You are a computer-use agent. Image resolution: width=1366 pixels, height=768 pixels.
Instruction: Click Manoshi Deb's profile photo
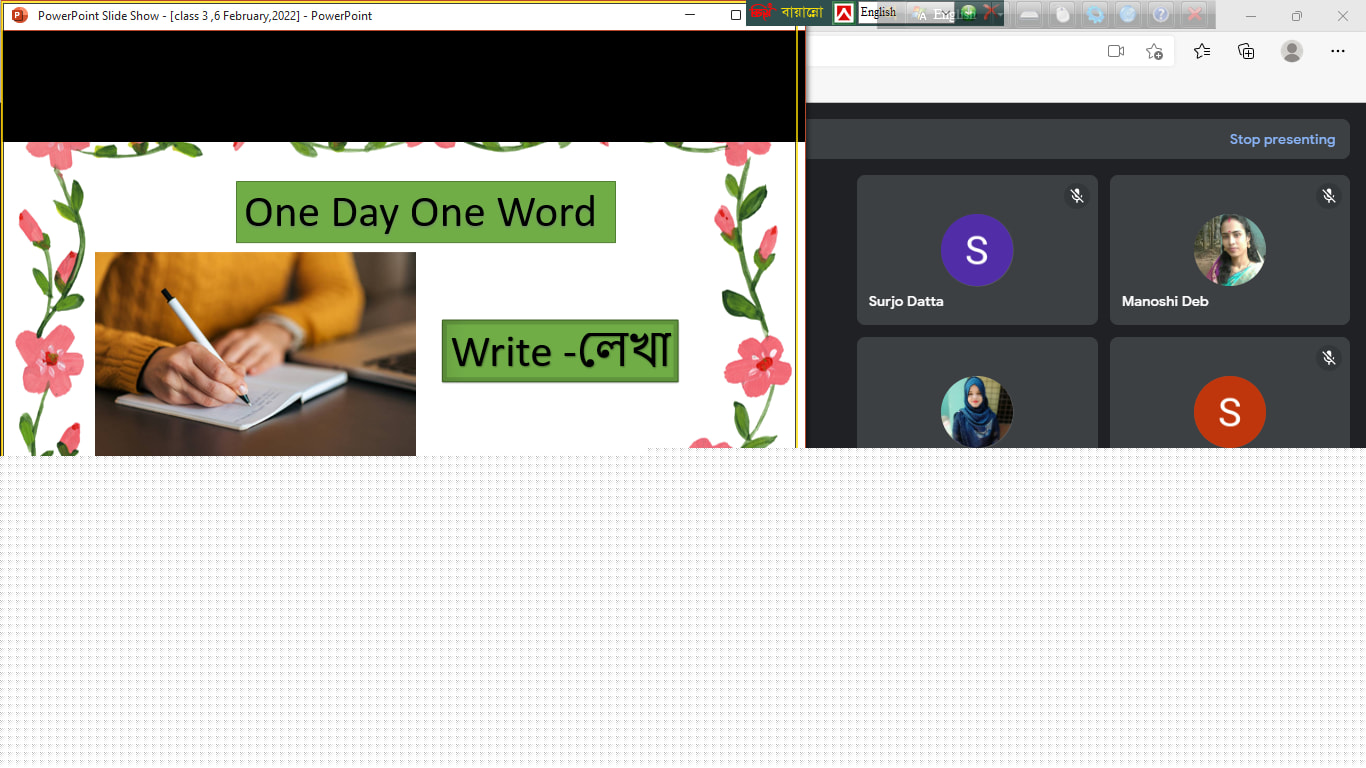(1230, 250)
